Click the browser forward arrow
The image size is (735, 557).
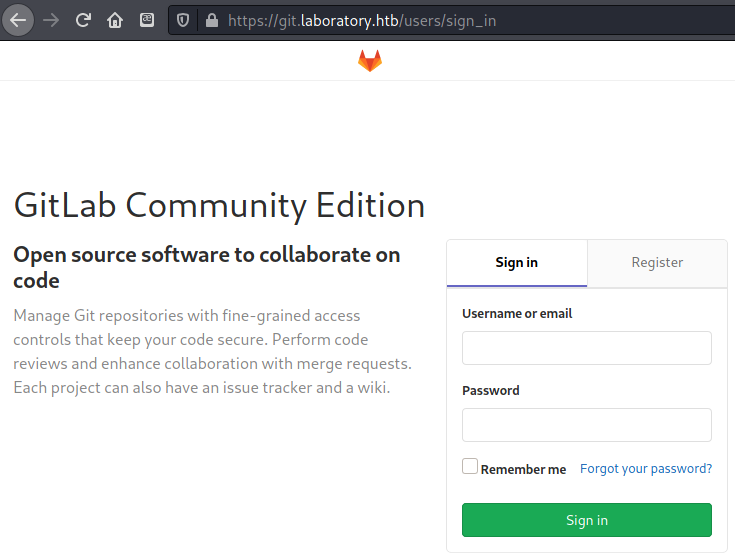pyautogui.click(x=51, y=20)
